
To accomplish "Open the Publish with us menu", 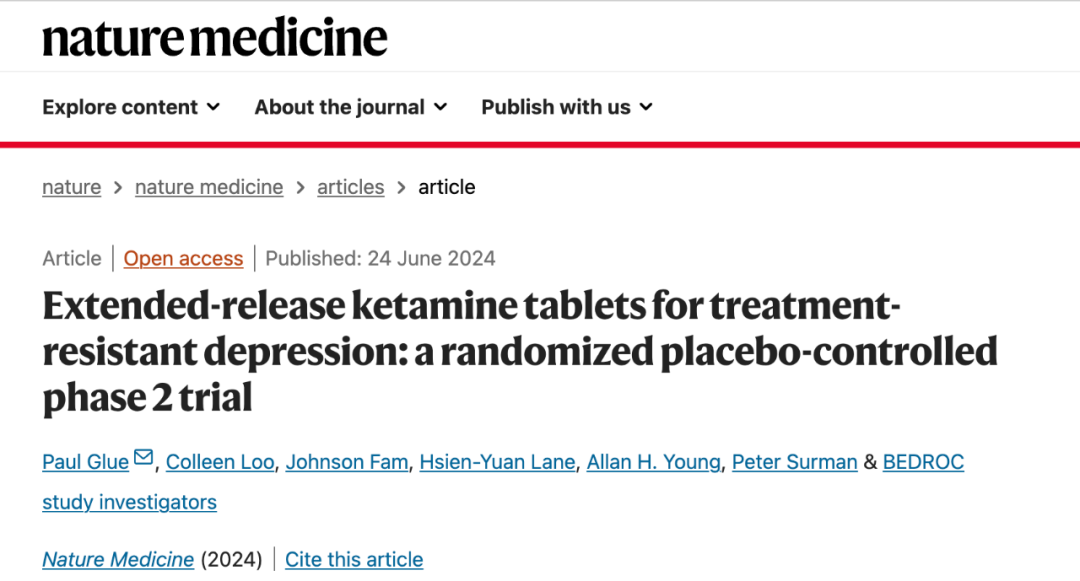I will tap(567, 107).
